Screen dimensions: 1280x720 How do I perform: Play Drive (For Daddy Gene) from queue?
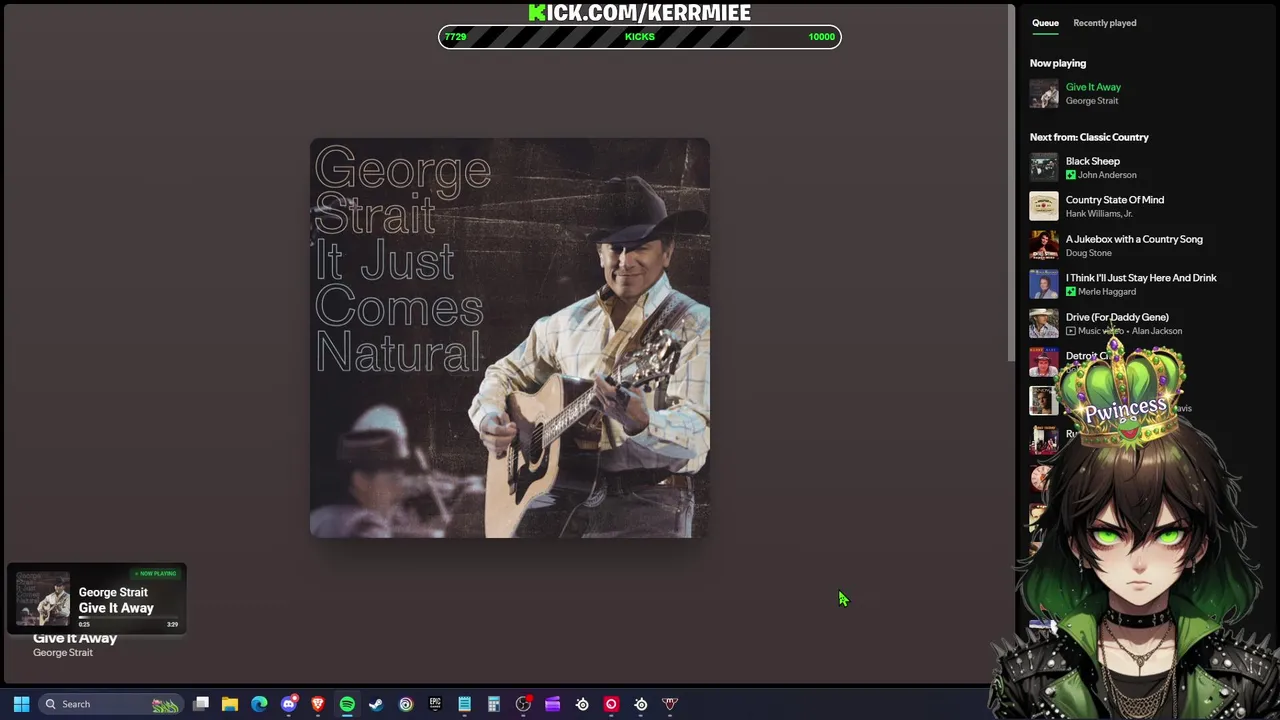(x=1117, y=317)
